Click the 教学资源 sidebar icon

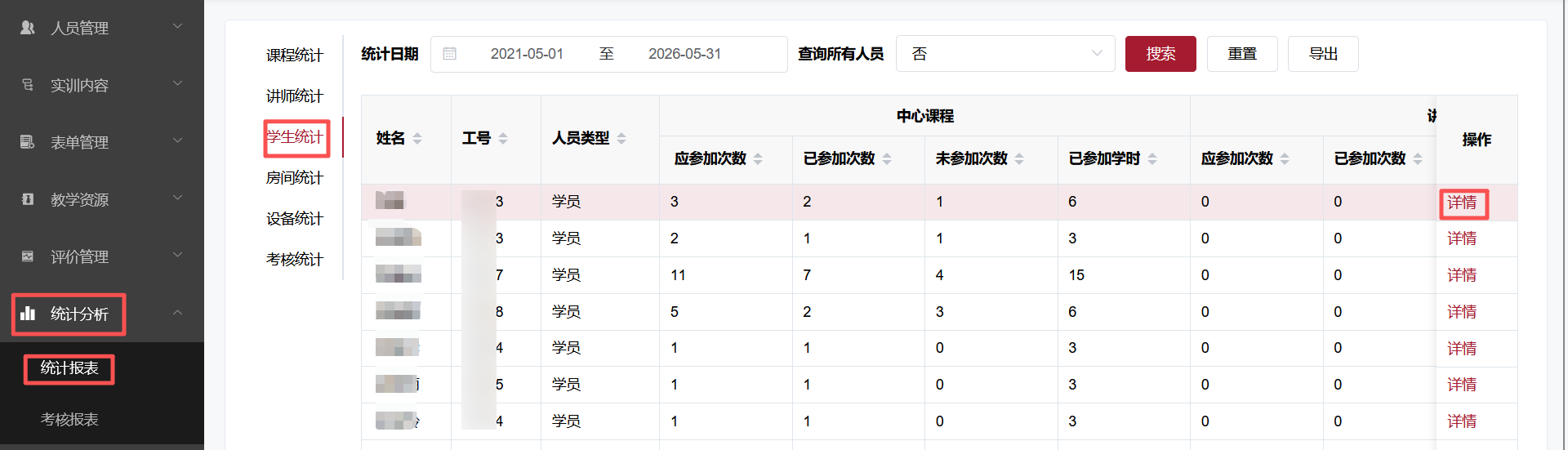pyautogui.click(x=27, y=199)
